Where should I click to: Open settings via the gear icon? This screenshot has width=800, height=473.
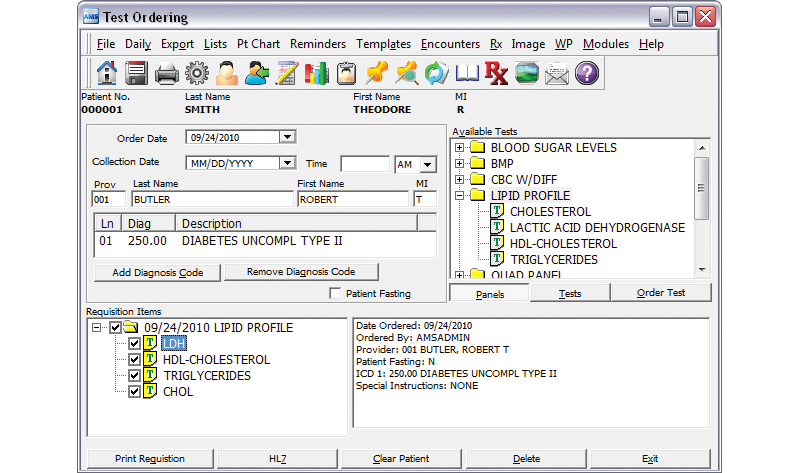197,73
